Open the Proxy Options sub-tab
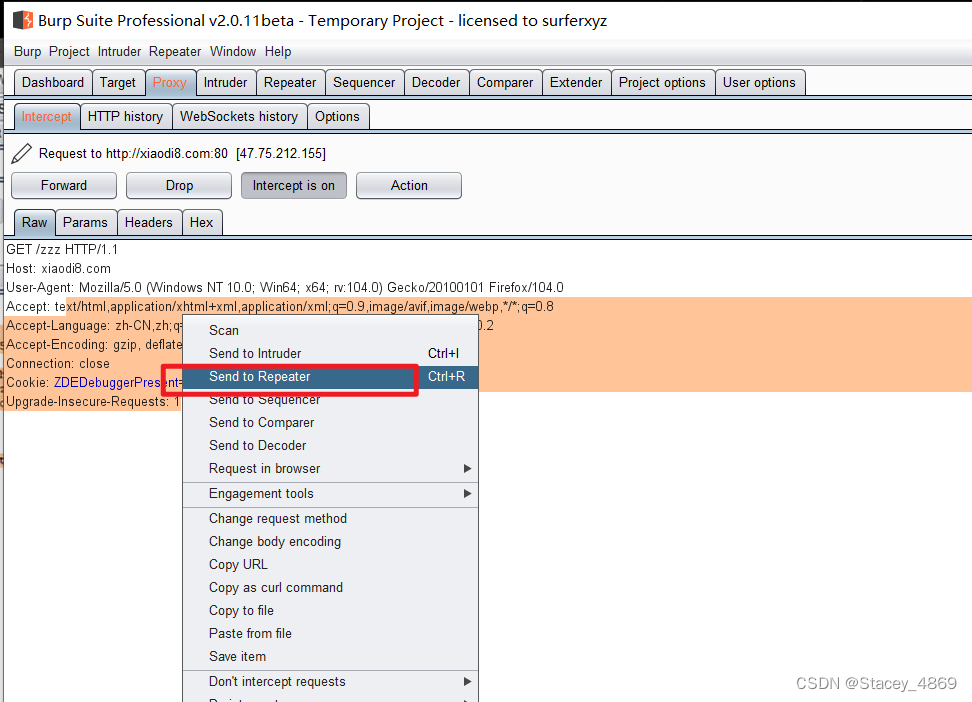The width and height of the screenshot is (972, 702). [337, 117]
